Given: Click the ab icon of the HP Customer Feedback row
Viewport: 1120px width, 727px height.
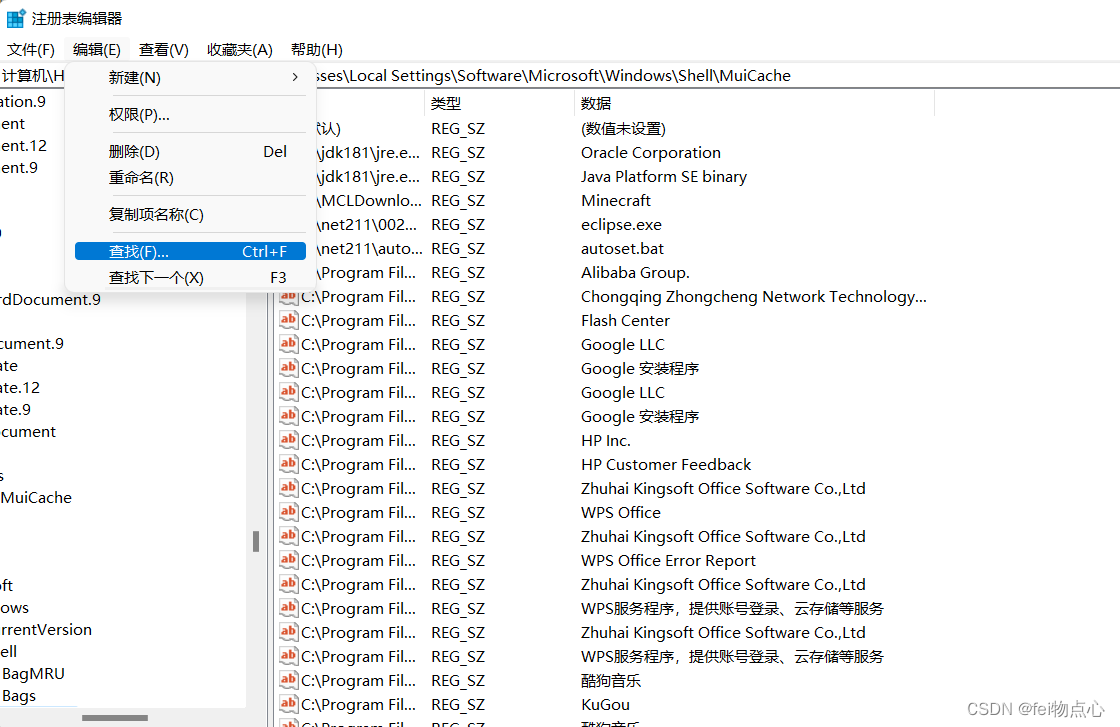Looking at the screenshot, I should click(x=289, y=464).
